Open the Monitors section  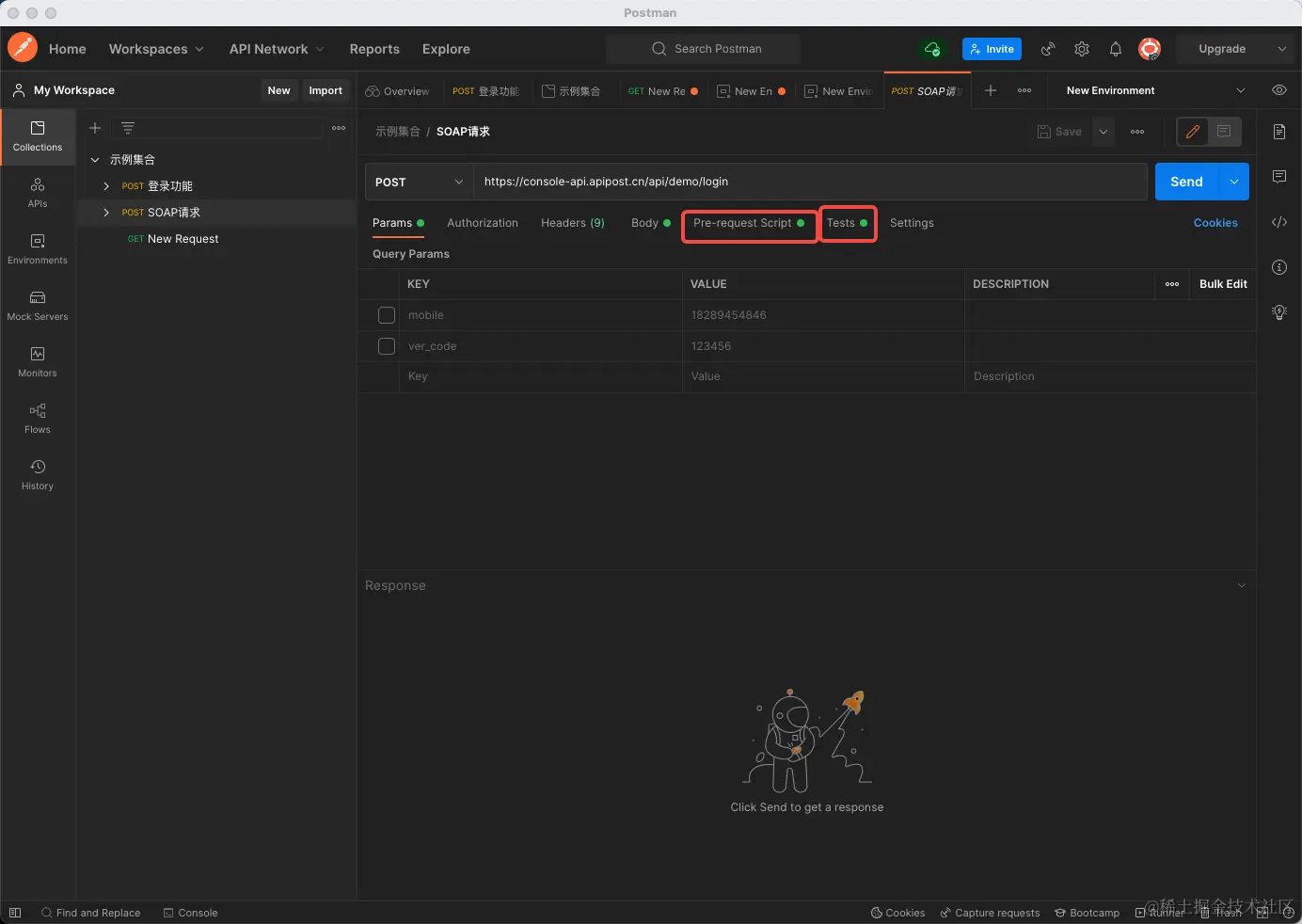(x=38, y=362)
